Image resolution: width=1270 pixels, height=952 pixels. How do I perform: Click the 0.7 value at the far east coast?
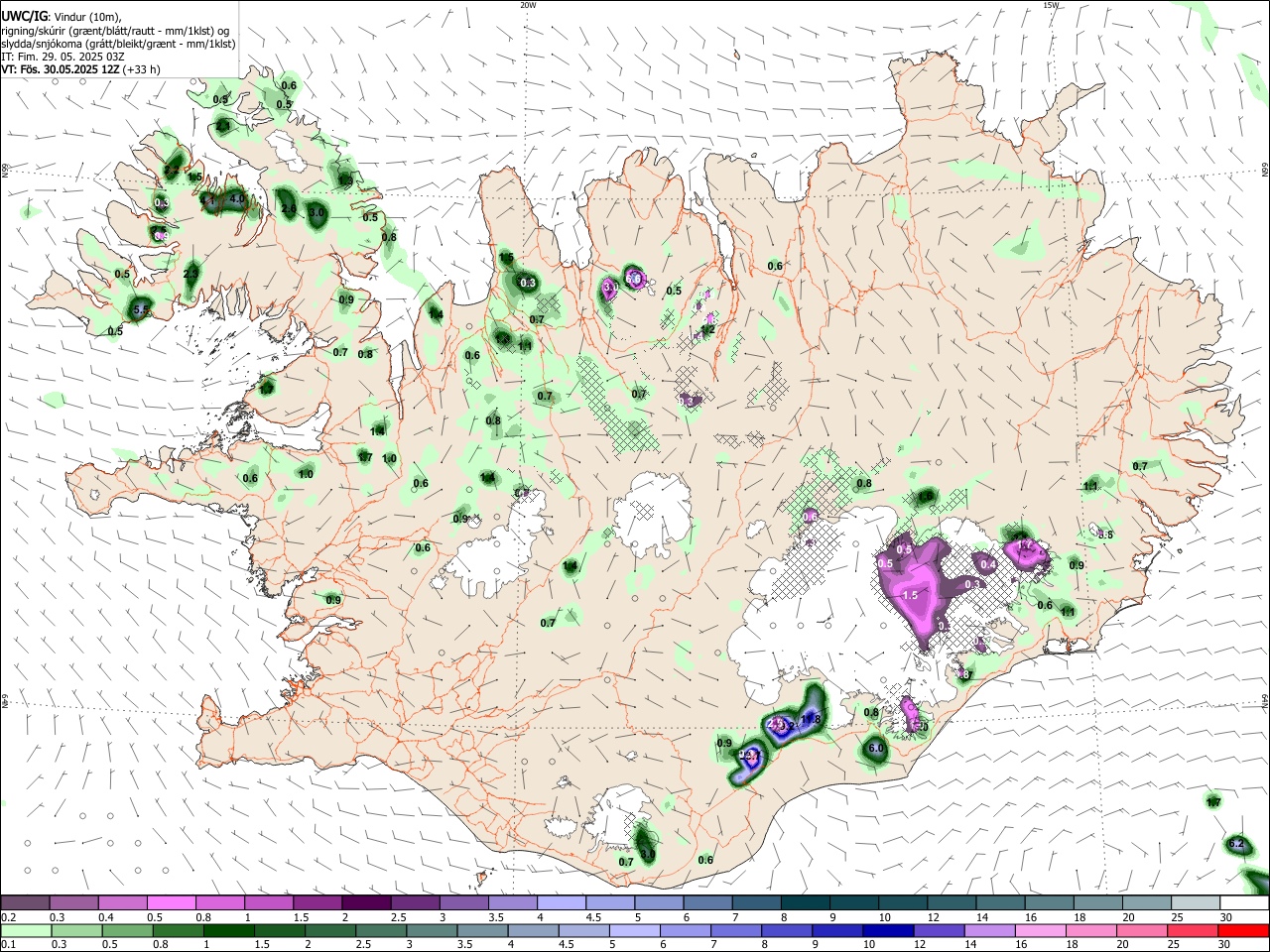1140,466
